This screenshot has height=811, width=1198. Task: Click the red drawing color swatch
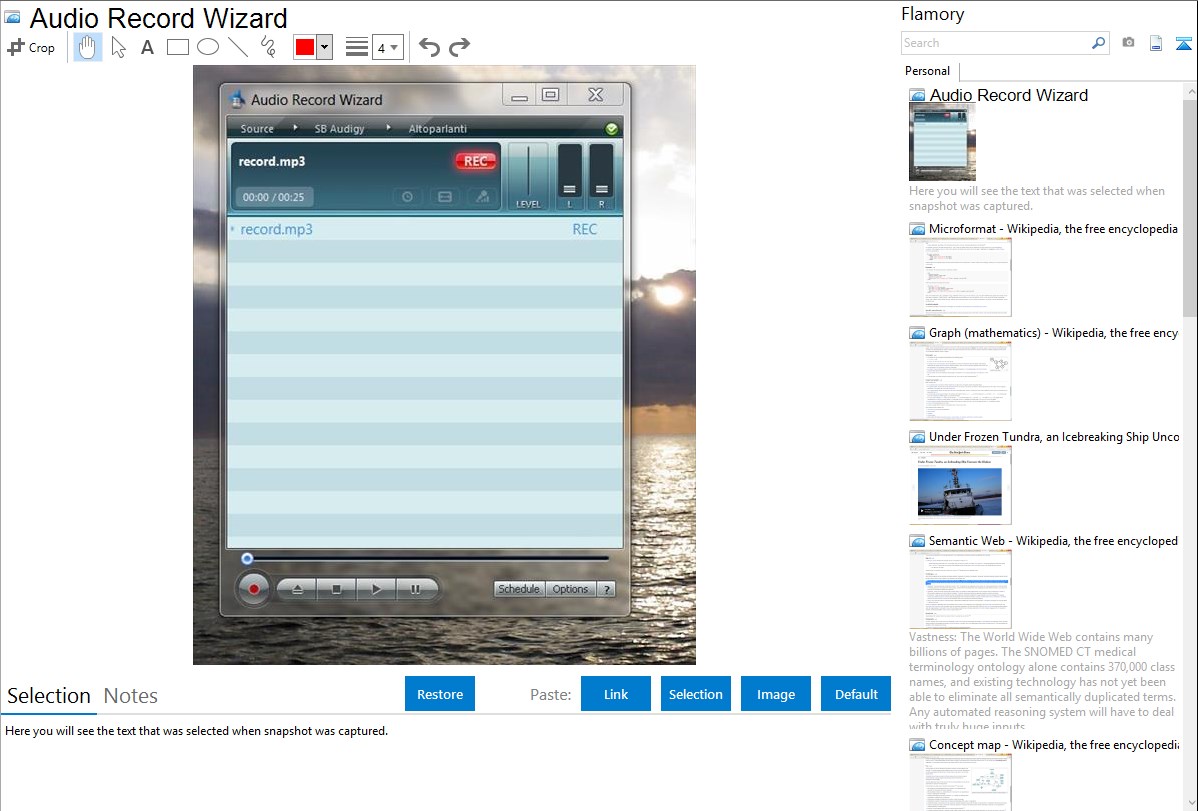(x=305, y=47)
